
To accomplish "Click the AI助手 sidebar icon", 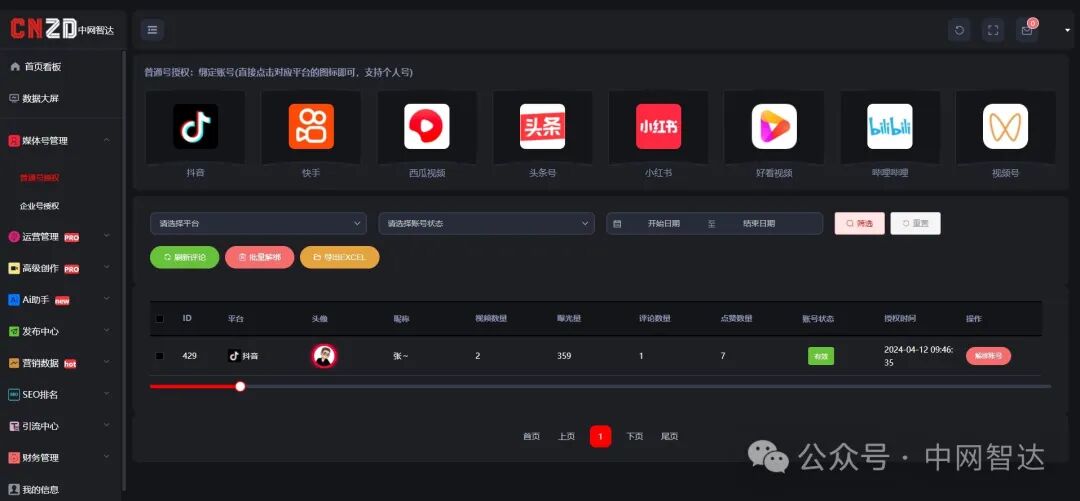I will 14,300.
